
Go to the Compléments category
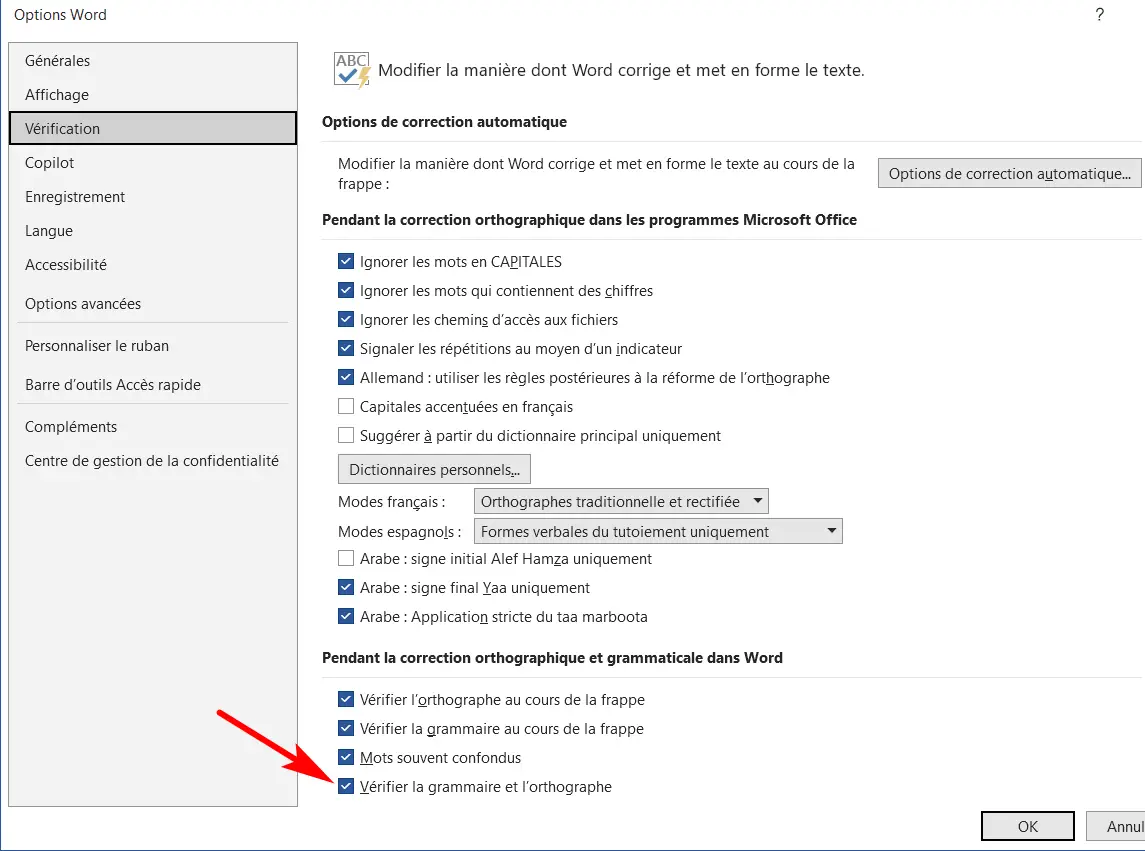[x=153, y=427]
